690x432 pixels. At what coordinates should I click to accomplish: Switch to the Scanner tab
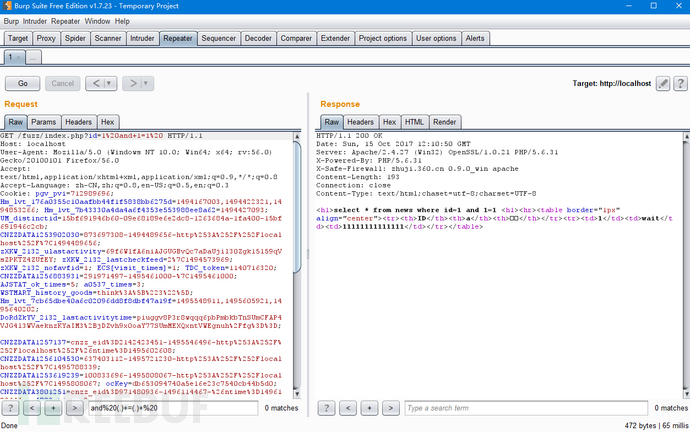(x=108, y=38)
